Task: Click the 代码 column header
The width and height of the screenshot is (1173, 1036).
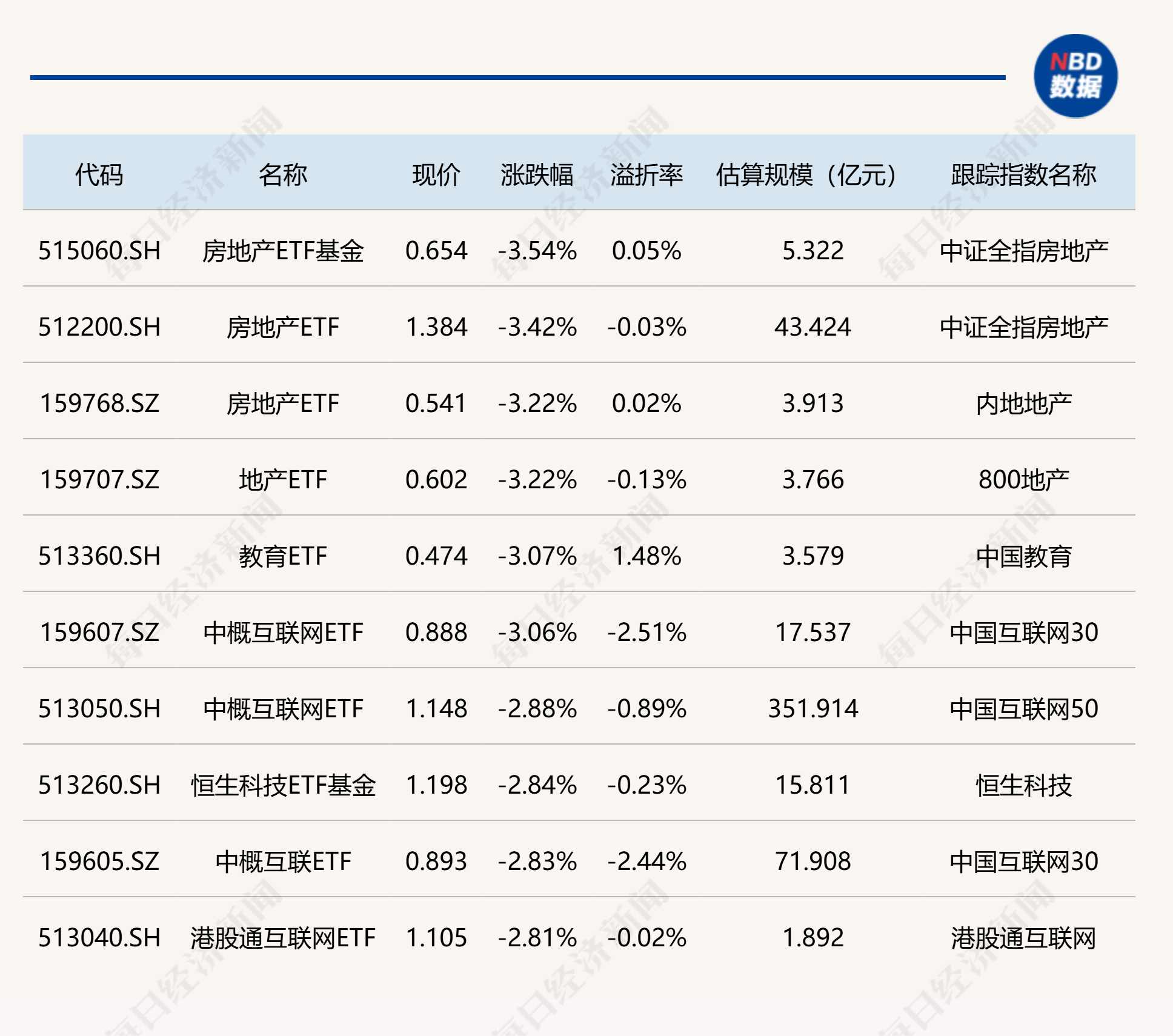Action: point(99,175)
